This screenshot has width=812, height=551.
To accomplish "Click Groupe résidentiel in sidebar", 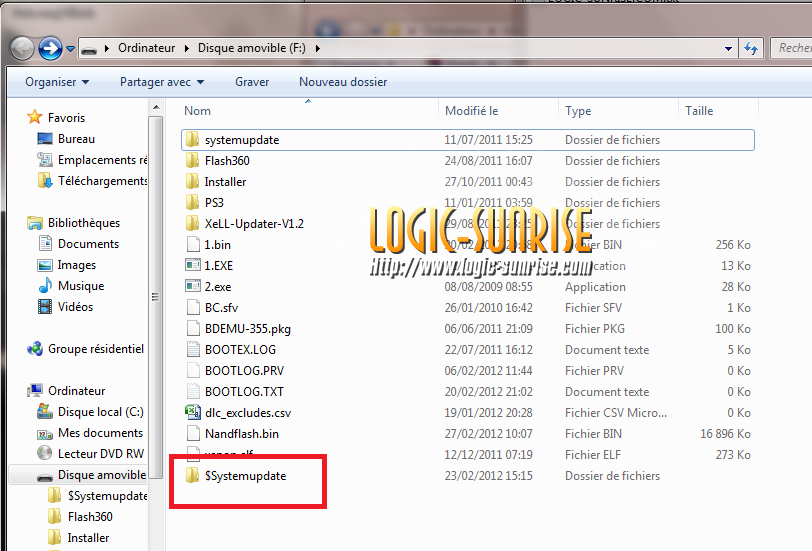I will pyautogui.click(x=96, y=349).
